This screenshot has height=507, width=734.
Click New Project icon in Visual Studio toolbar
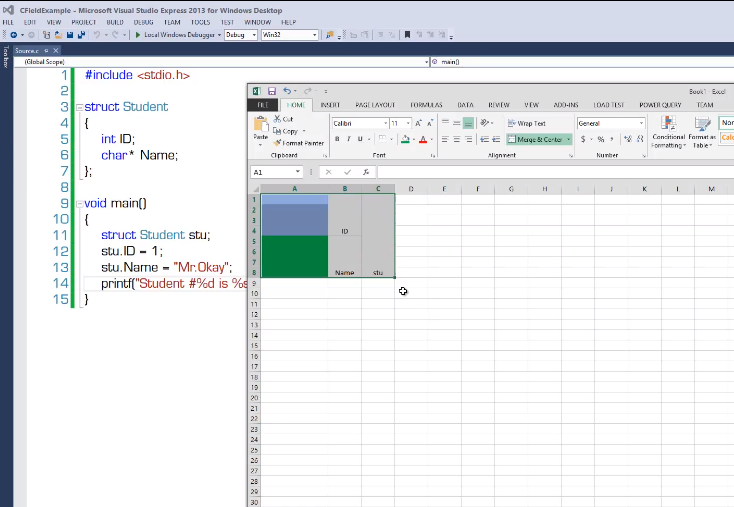click(46, 35)
